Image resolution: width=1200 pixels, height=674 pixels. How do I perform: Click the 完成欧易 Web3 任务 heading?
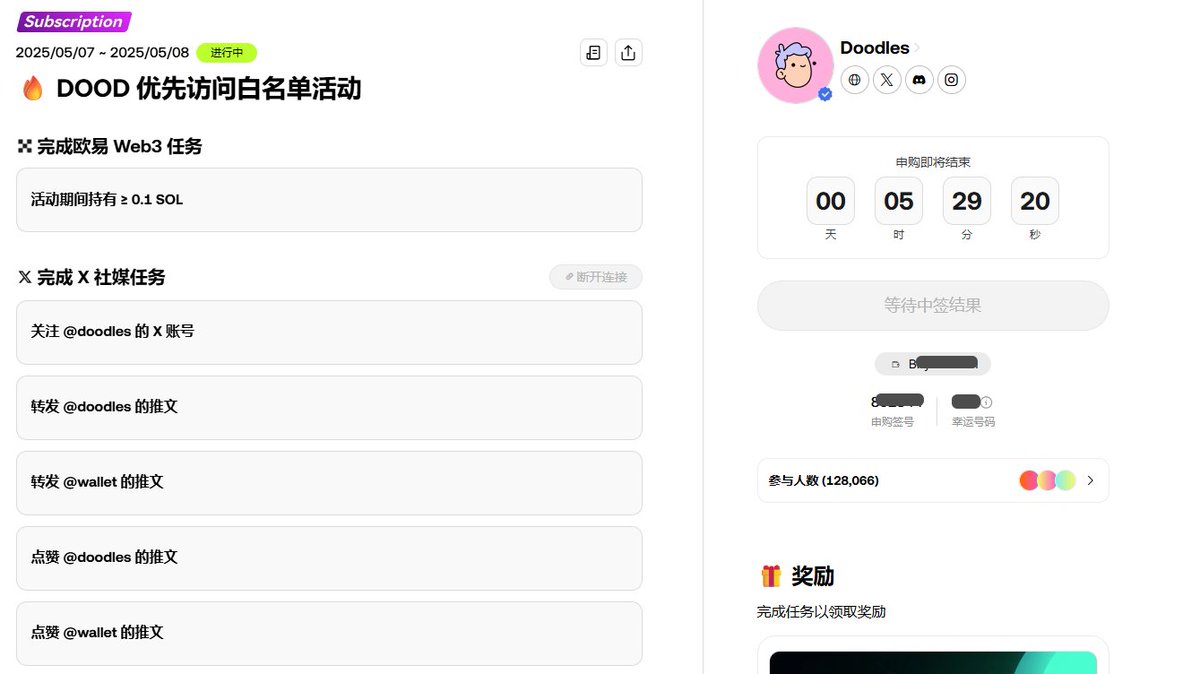(x=119, y=147)
